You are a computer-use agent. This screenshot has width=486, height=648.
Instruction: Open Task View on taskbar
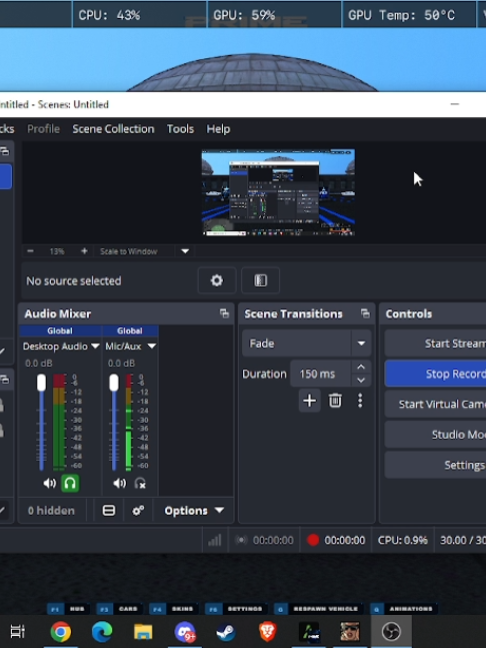pos(18,631)
